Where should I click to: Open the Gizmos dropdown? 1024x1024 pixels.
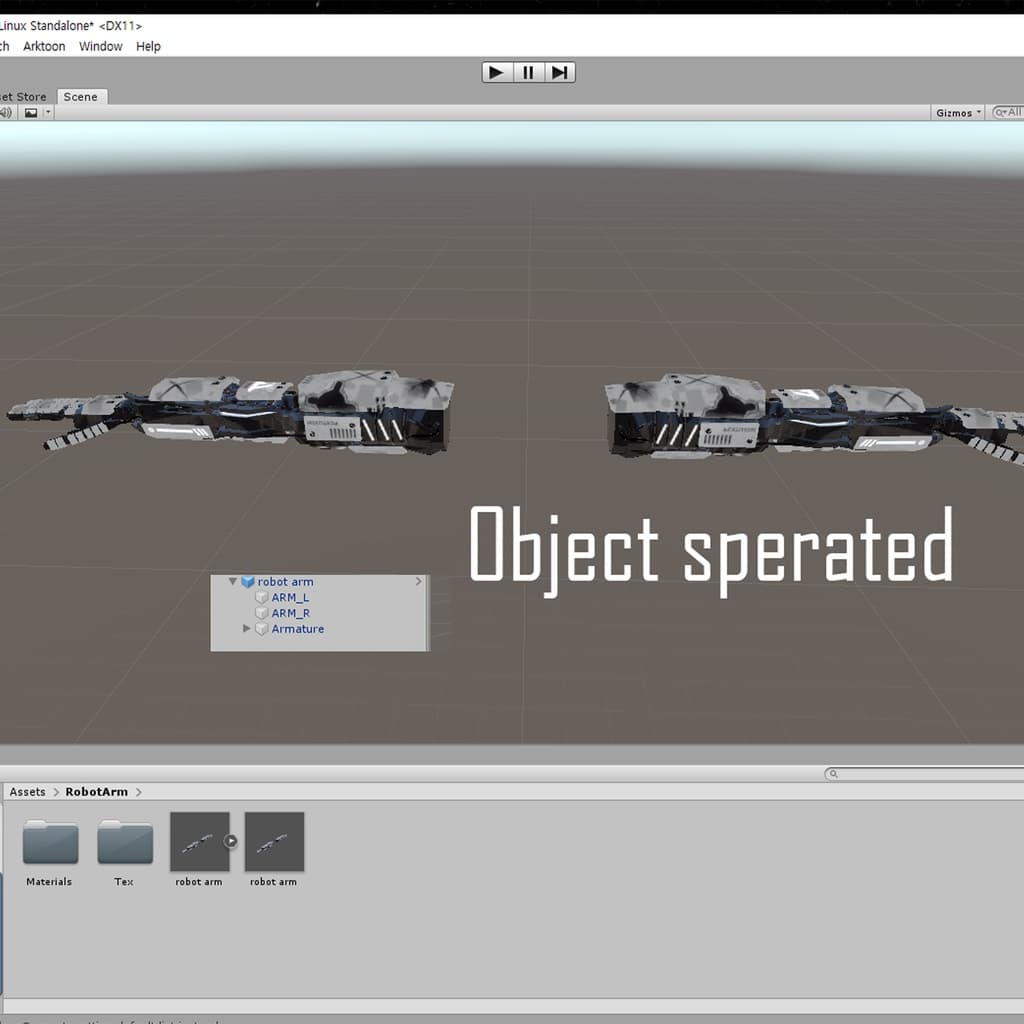tap(958, 113)
